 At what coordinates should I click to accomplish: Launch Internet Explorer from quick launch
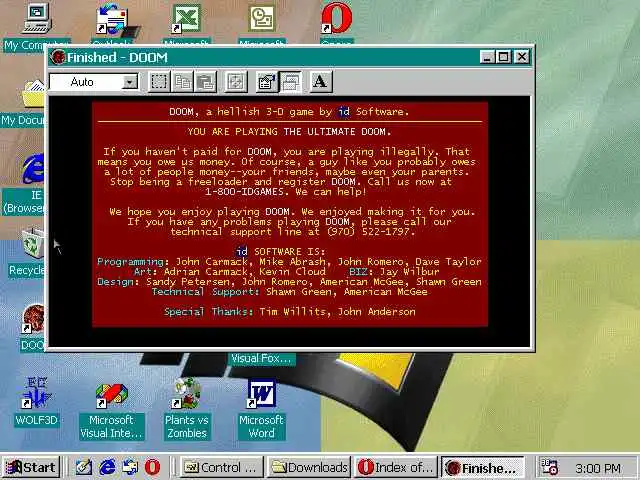(x=107, y=467)
